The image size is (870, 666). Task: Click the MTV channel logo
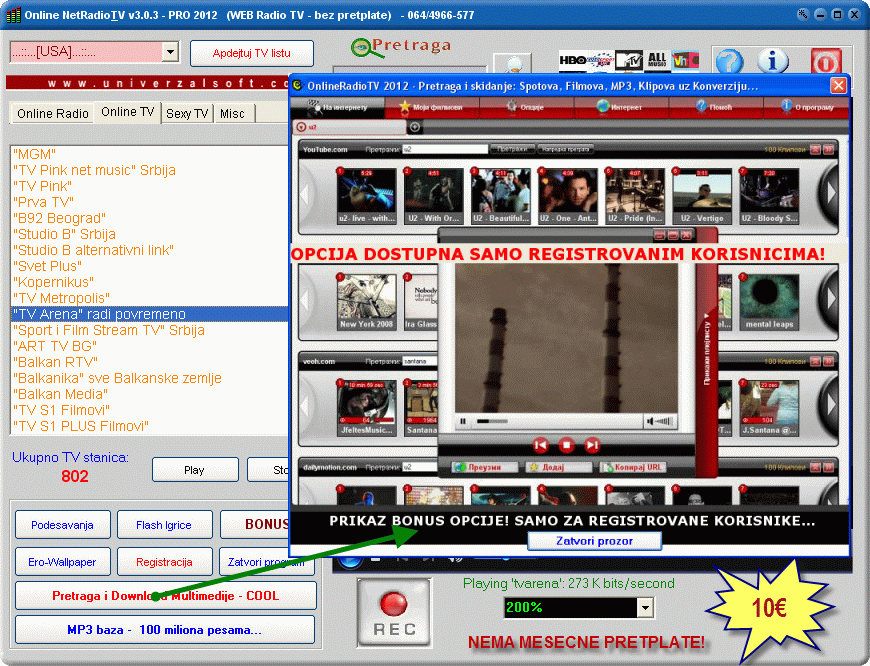coord(628,61)
